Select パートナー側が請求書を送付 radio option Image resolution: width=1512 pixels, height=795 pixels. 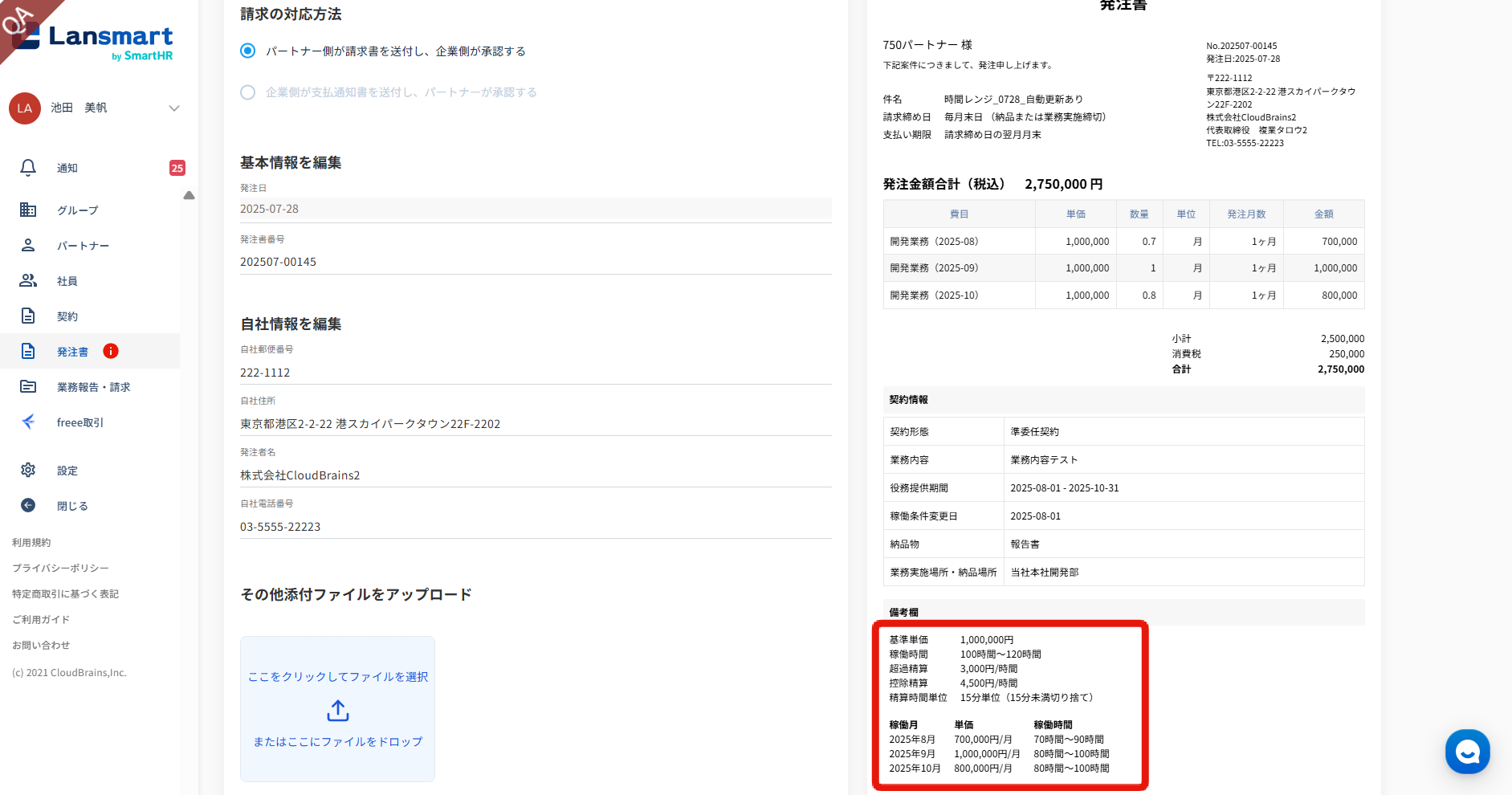click(x=248, y=51)
